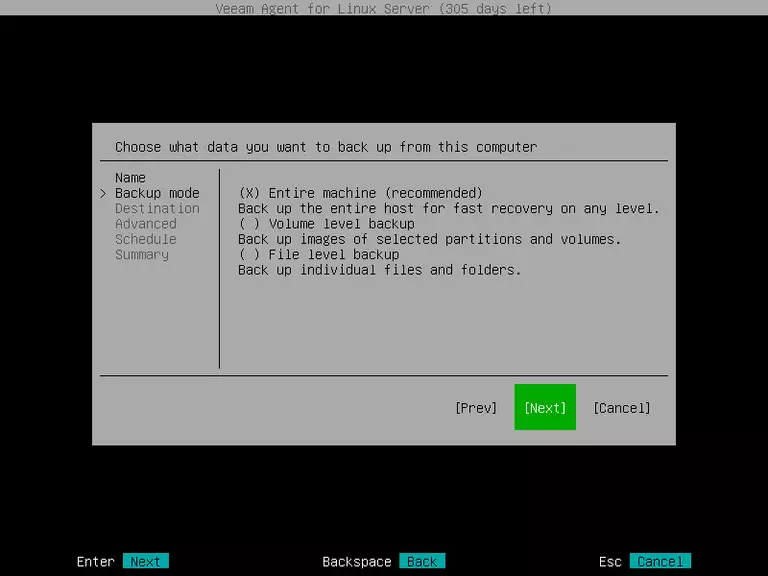Viewport: 768px width, 576px height.
Task: Select Backup mode step in sidebar
Action: coord(157,193)
